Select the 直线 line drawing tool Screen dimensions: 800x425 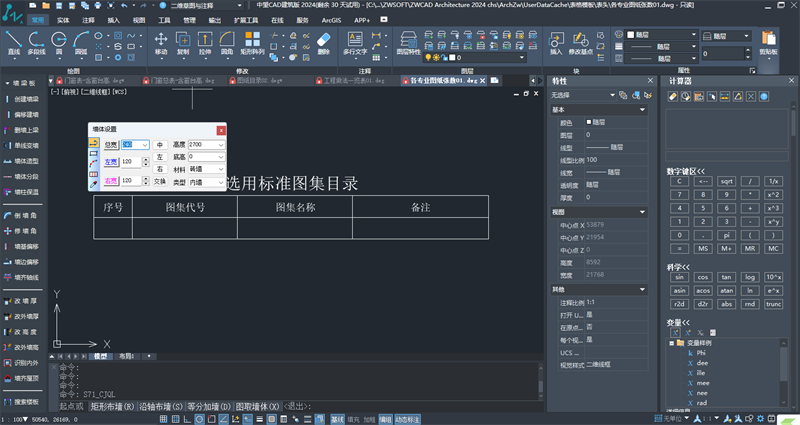coord(14,43)
